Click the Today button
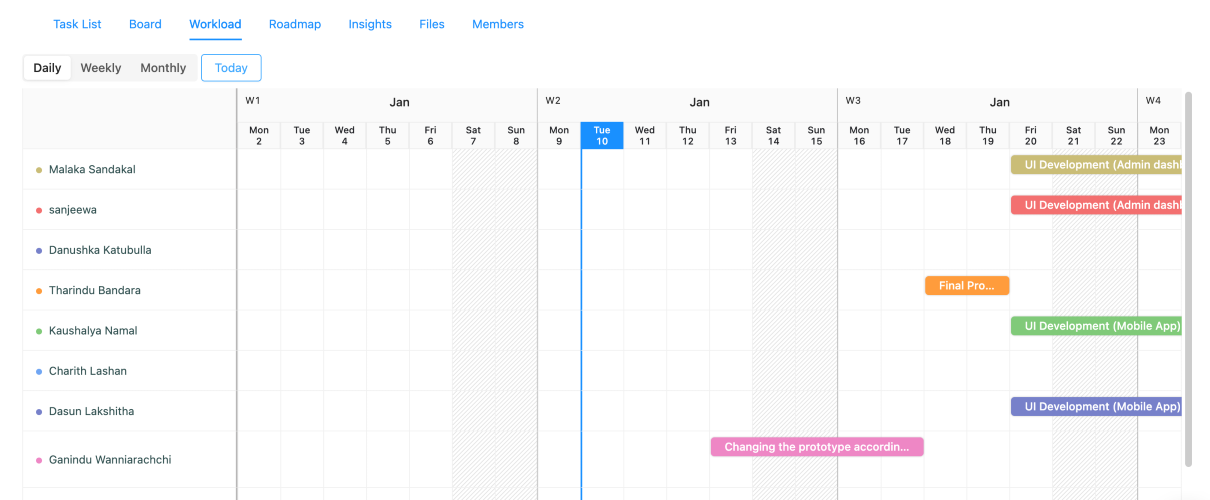This screenshot has height=500, width=1210. point(231,68)
